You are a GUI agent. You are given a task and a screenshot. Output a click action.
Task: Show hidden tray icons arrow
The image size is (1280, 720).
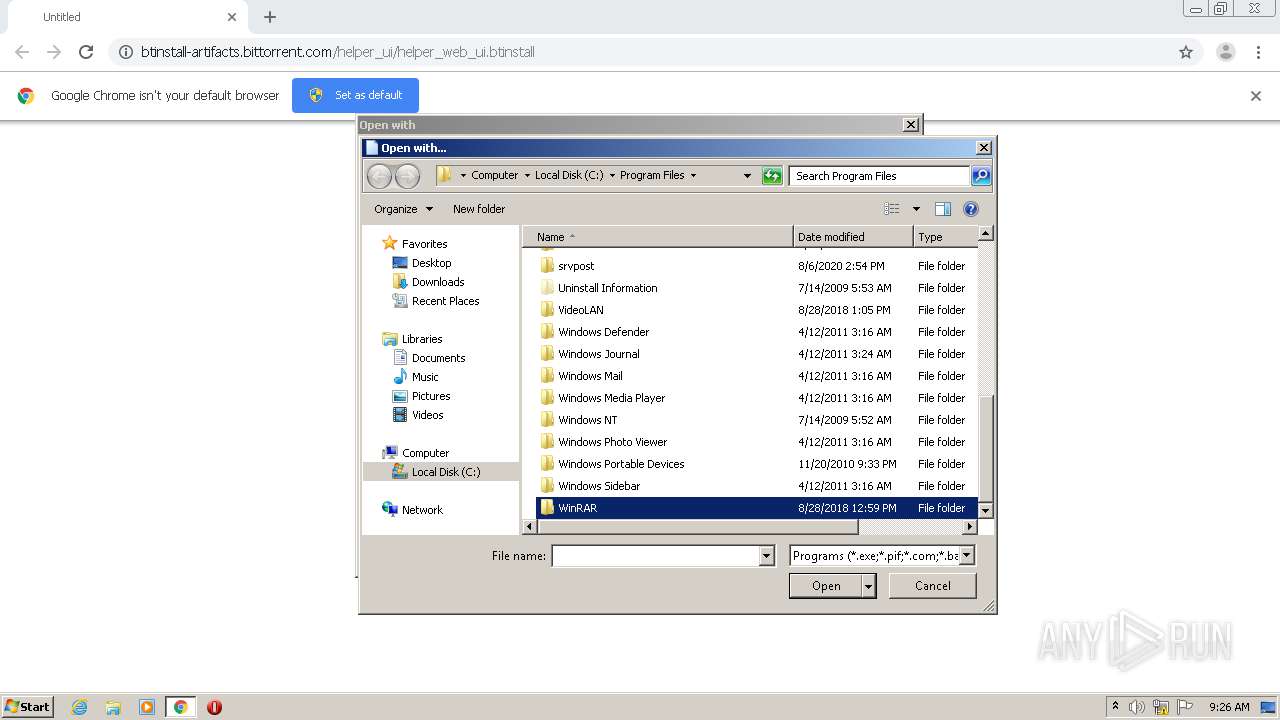1115,707
